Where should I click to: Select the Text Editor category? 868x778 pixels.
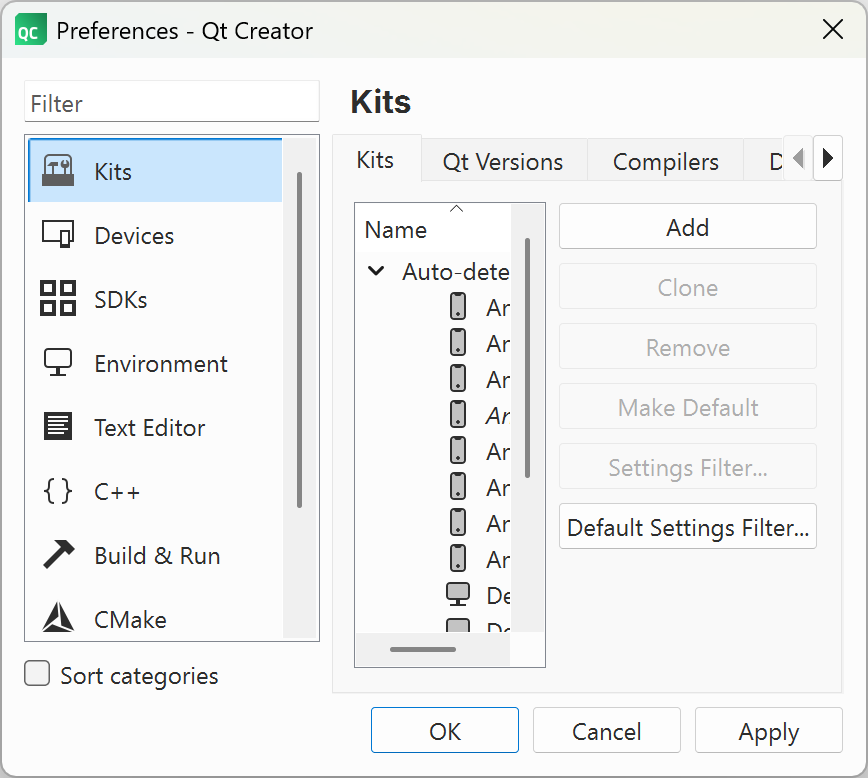(155, 427)
